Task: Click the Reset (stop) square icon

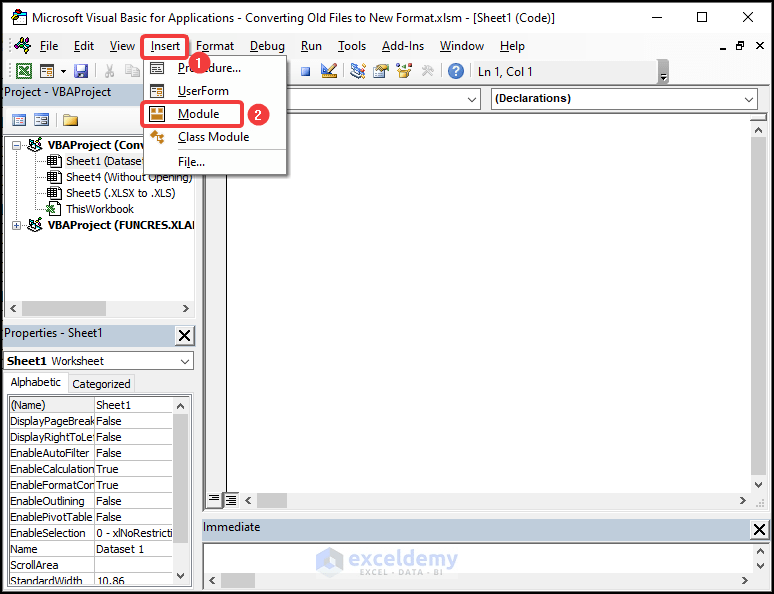Action: click(306, 72)
